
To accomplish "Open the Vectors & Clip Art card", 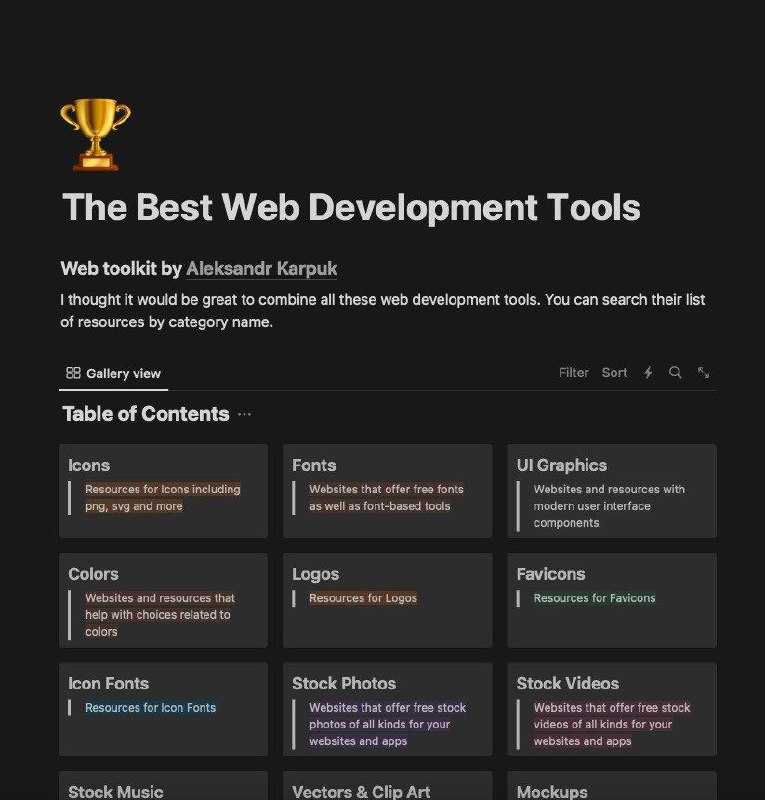I will (x=388, y=786).
